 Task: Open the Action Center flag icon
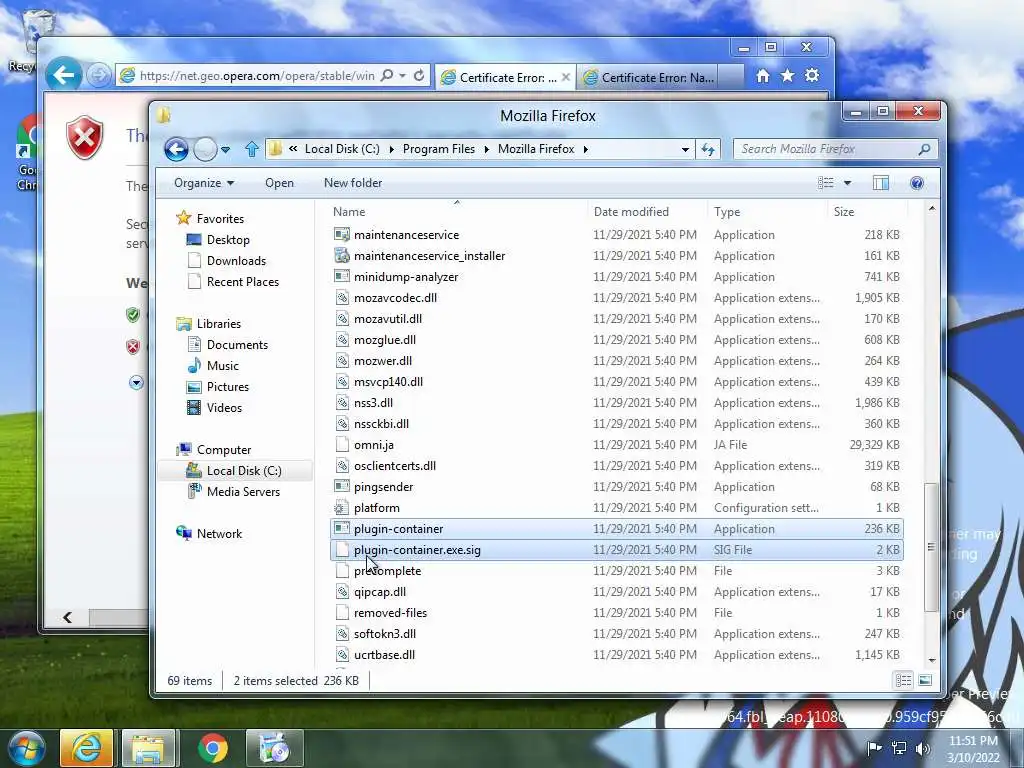(874, 748)
